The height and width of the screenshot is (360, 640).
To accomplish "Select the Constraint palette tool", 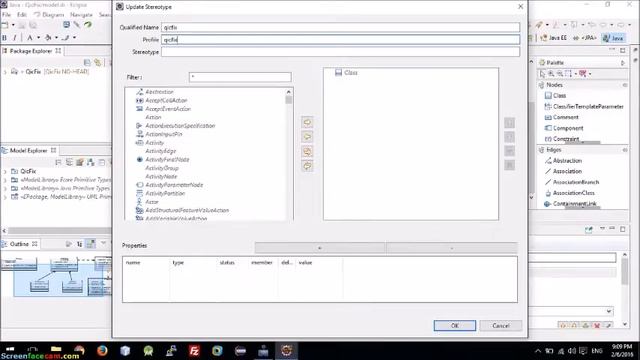I will point(562,139).
